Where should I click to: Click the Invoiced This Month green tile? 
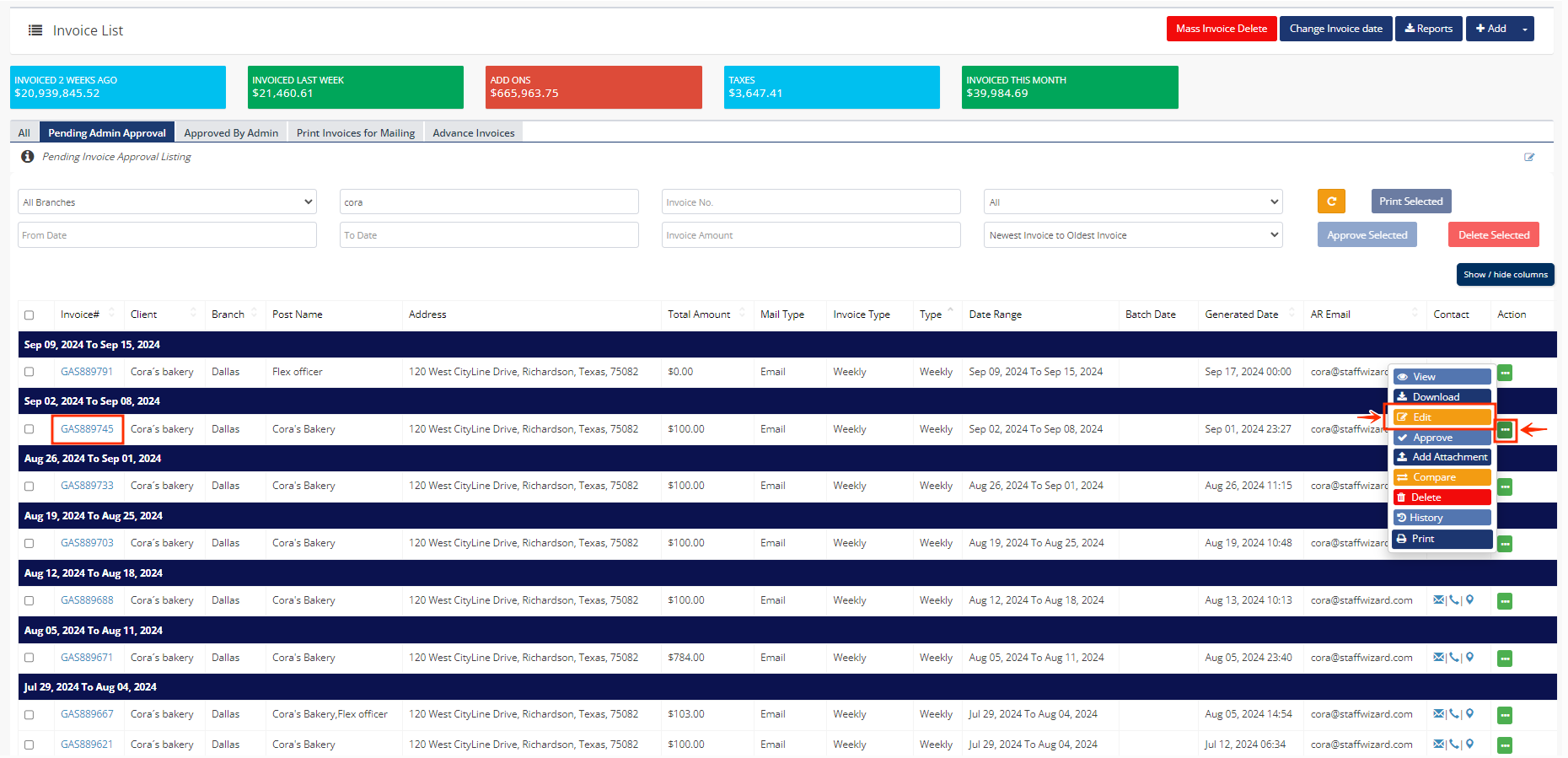pyautogui.click(x=1069, y=87)
